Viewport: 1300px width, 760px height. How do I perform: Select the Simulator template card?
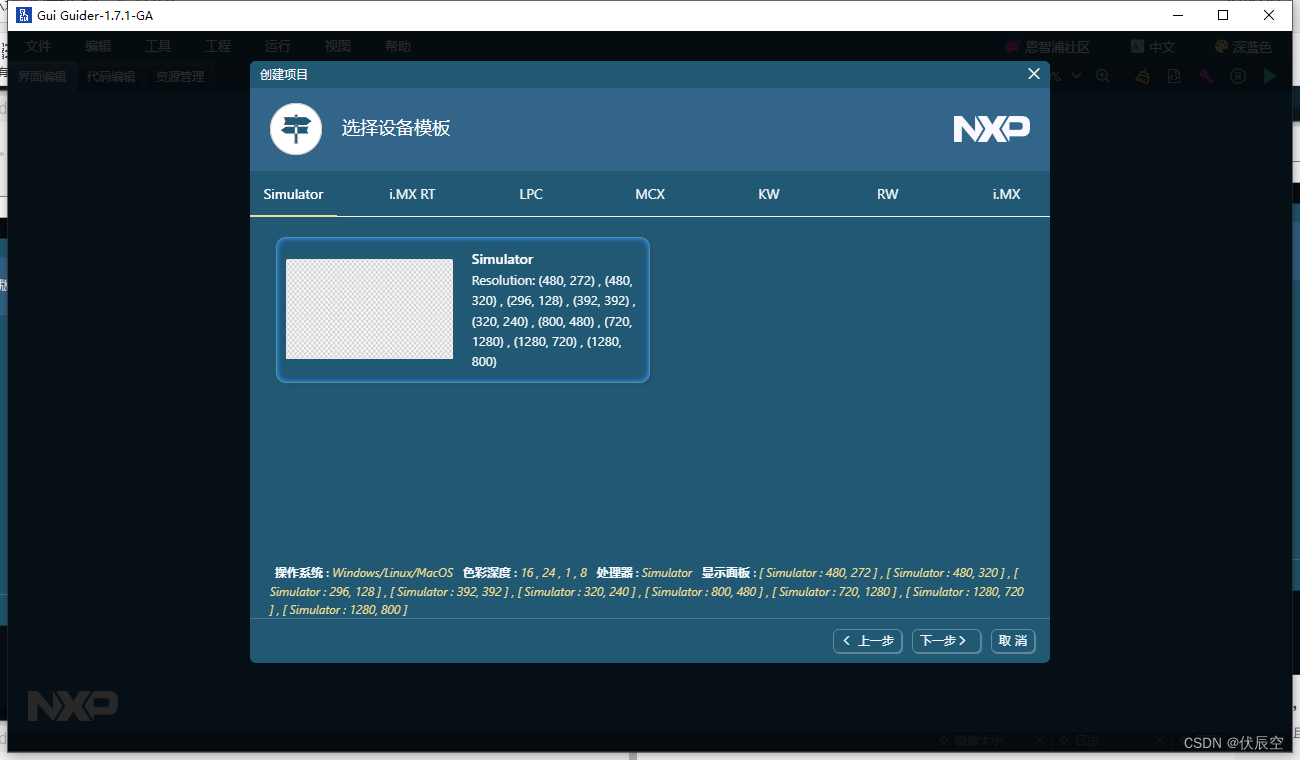463,310
